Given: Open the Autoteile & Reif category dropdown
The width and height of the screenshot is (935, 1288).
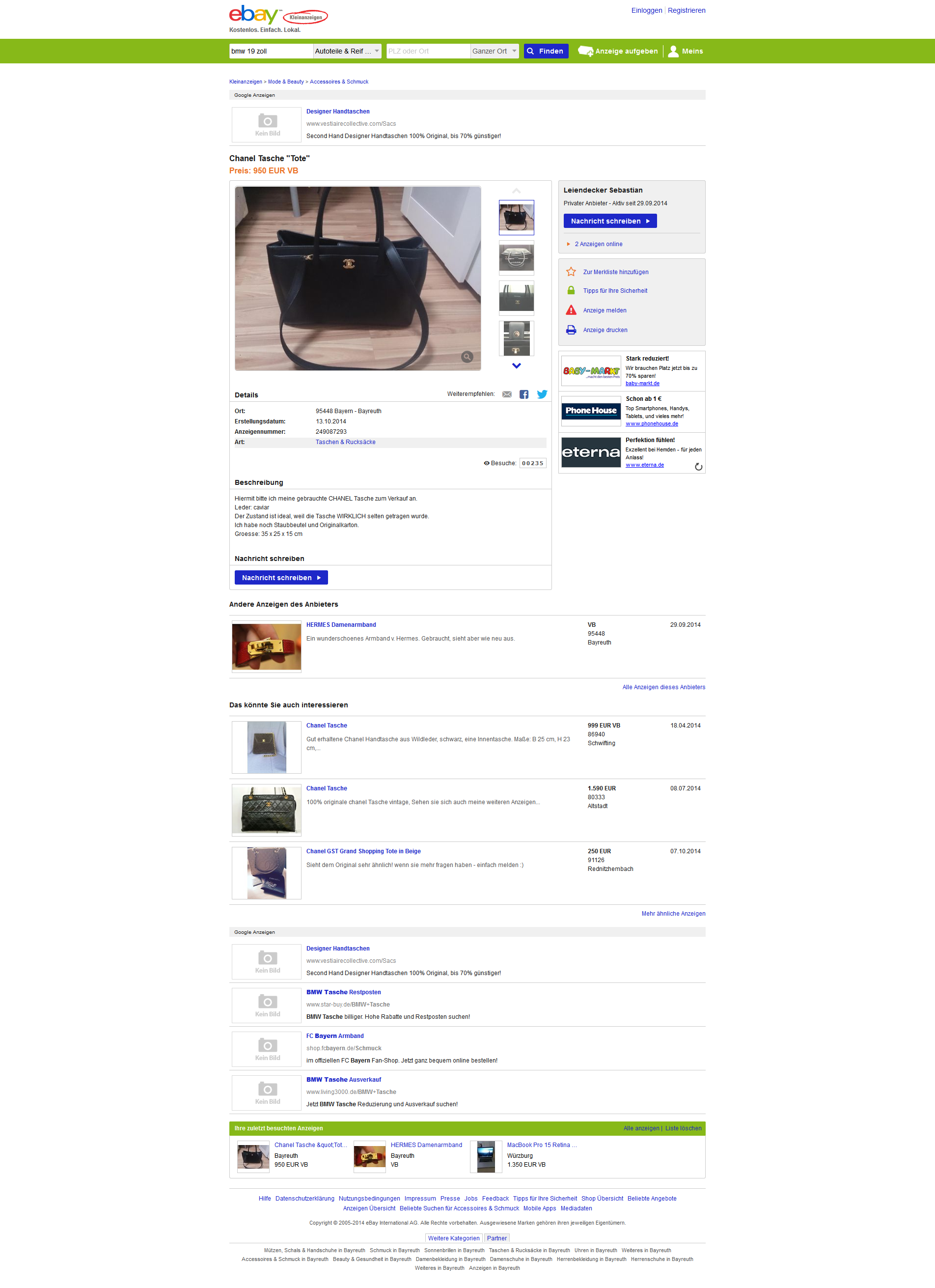Looking at the screenshot, I should click(347, 51).
